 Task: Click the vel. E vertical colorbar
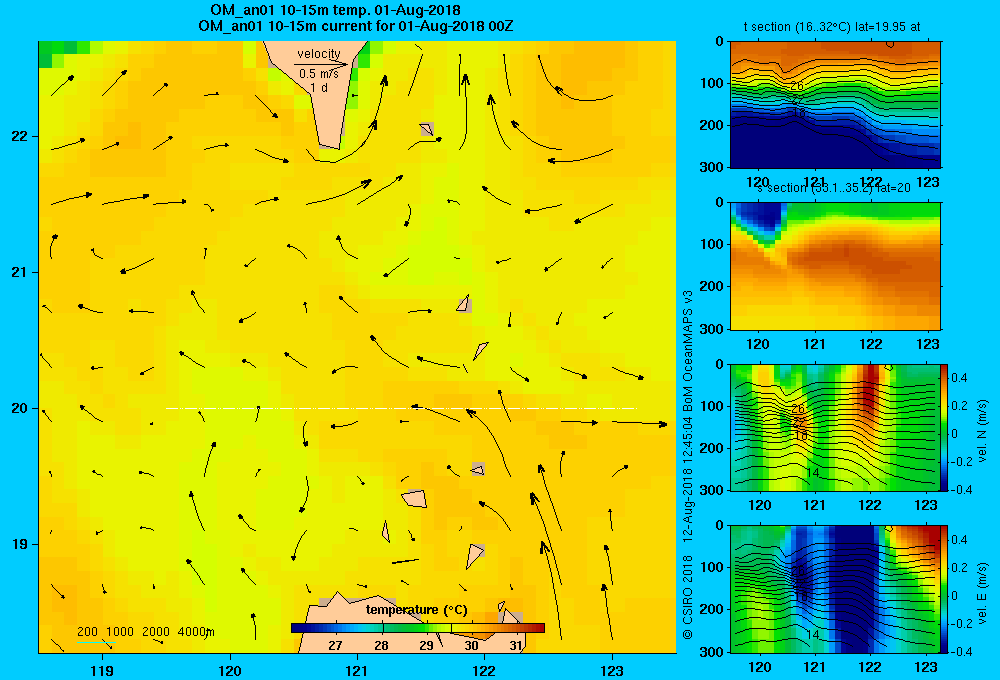945,589
